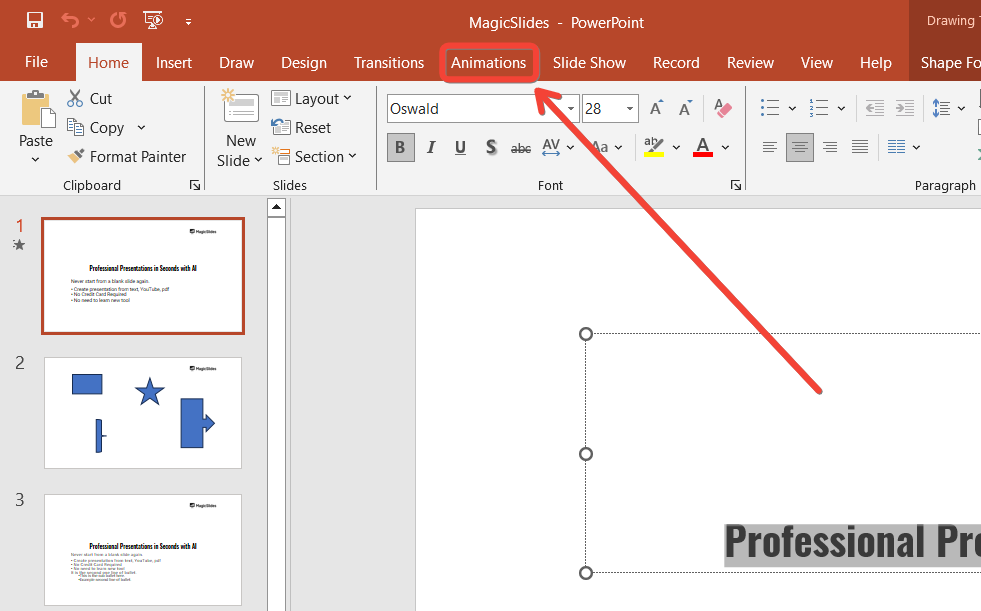Click Increase Font Size icon
Screen dimensions: 981x611
coord(657,108)
